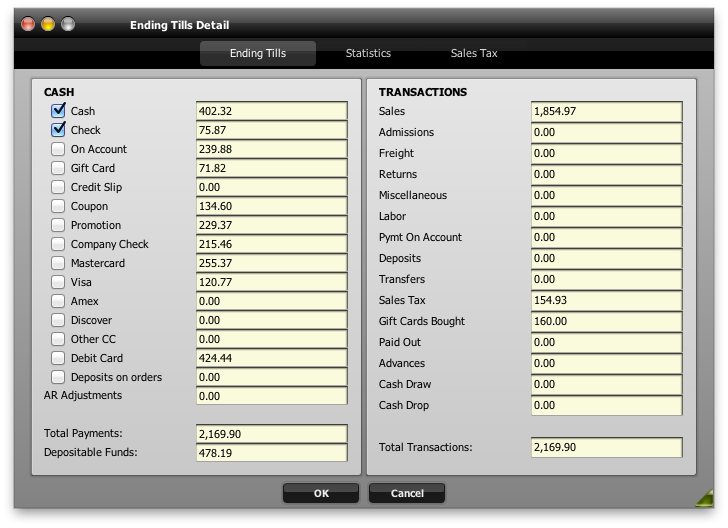Image resolution: width=728 pixels, height=528 pixels.
Task: Click the Depositable Funds field
Action: pyautogui.click(x=271, y=453)
